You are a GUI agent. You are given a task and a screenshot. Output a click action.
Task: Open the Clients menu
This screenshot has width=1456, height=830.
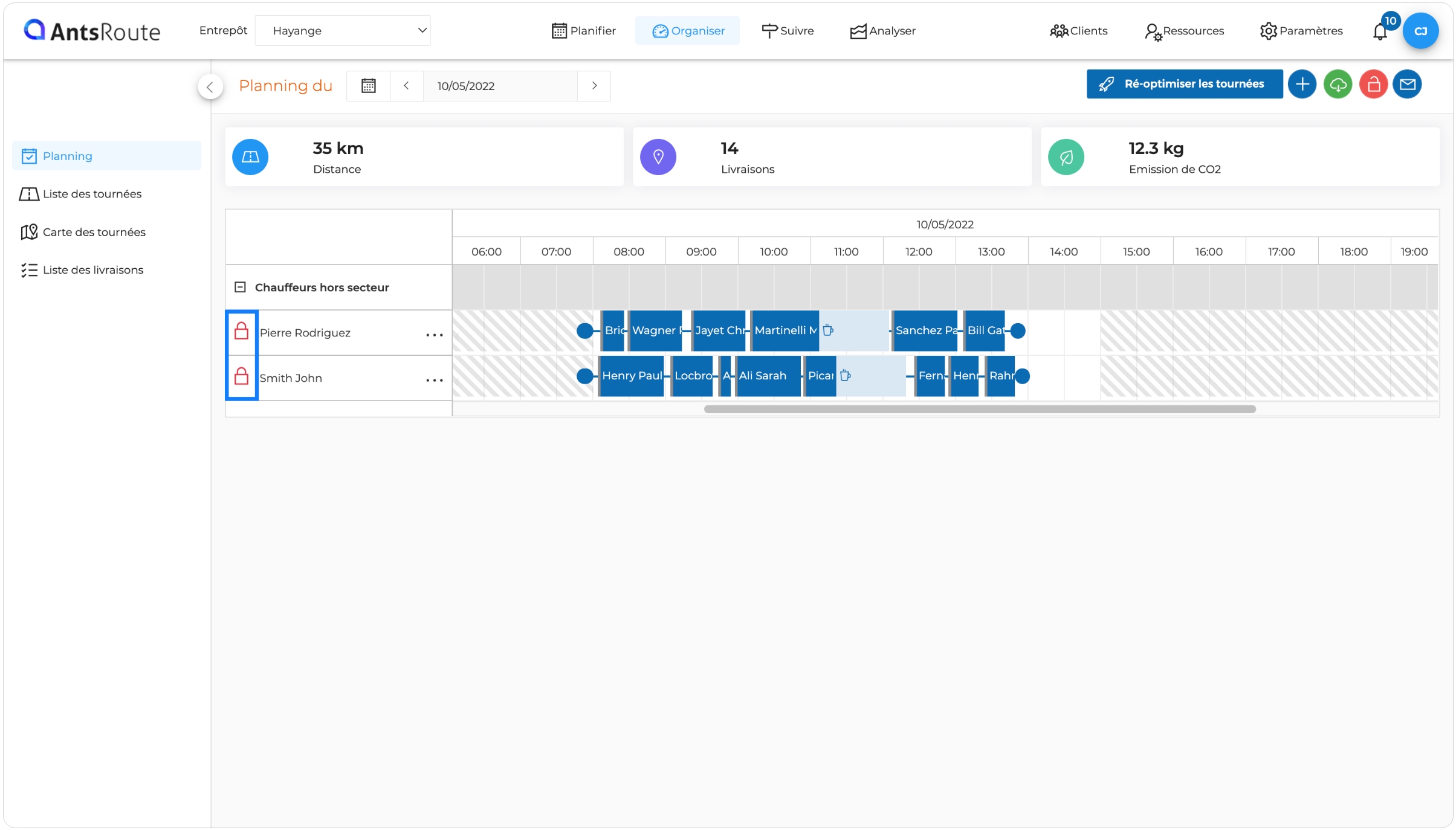[1078, 31]
